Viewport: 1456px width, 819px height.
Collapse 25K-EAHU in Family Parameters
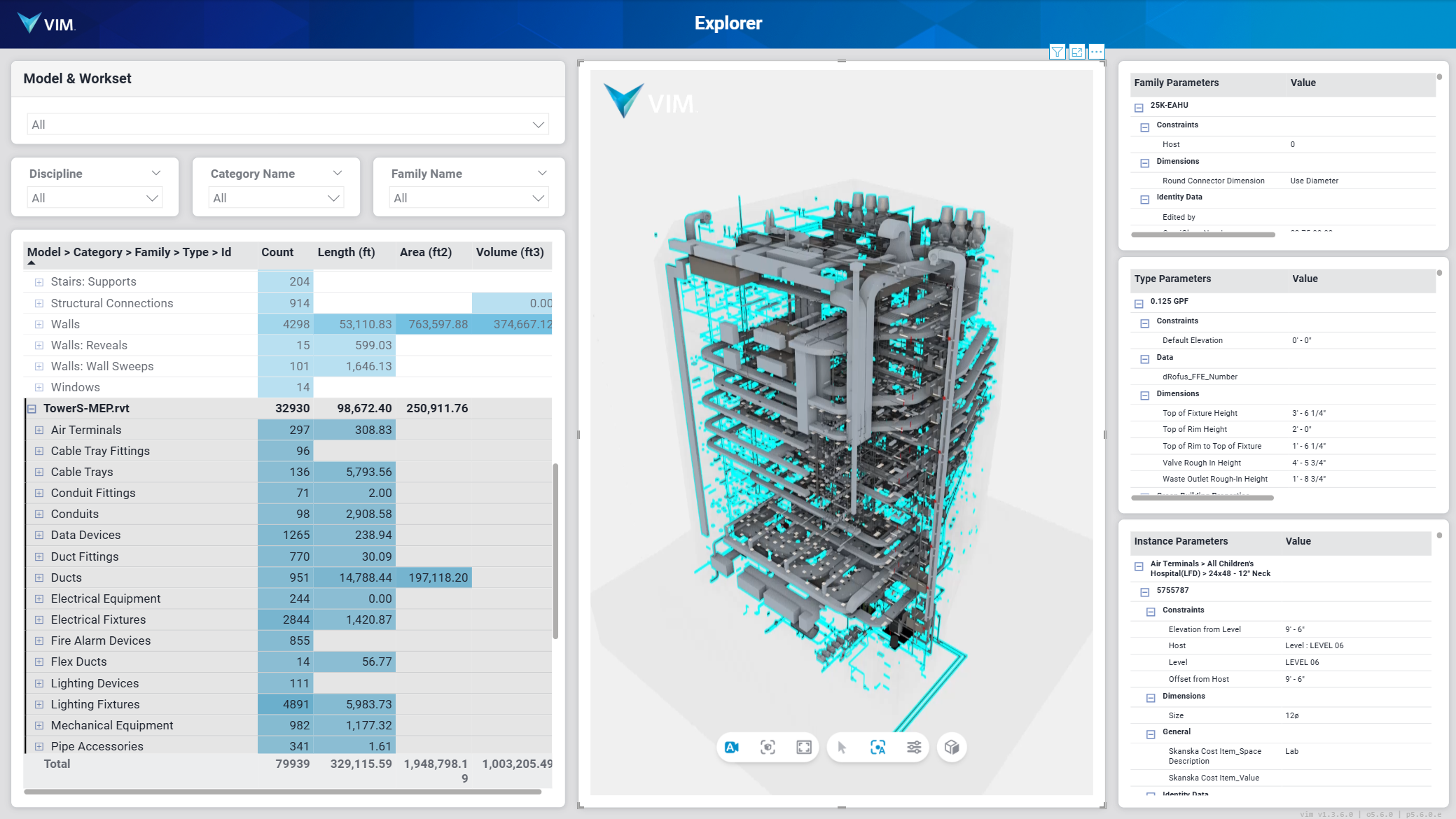pos(1139,108)
